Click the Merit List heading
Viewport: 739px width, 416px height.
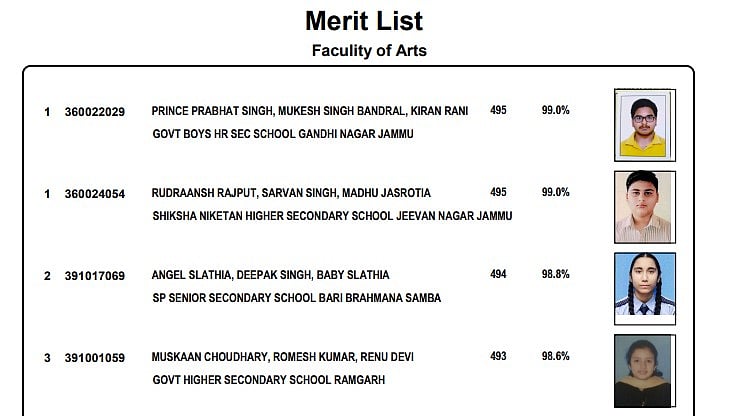click(364, 21)
